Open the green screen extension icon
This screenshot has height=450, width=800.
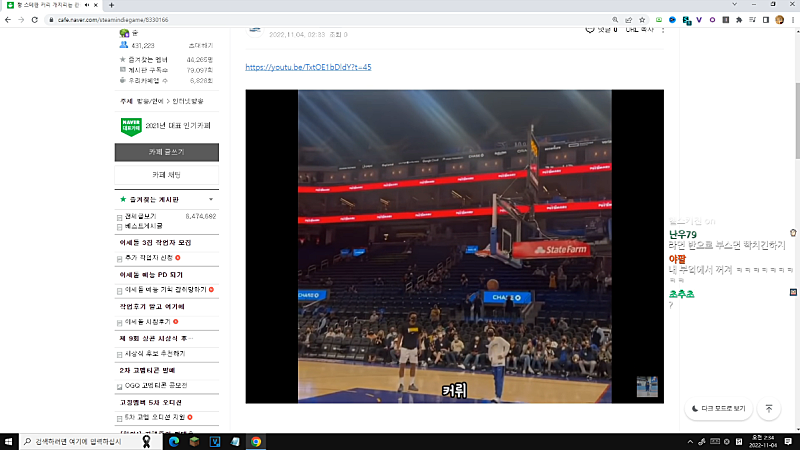tap(659, 20)
